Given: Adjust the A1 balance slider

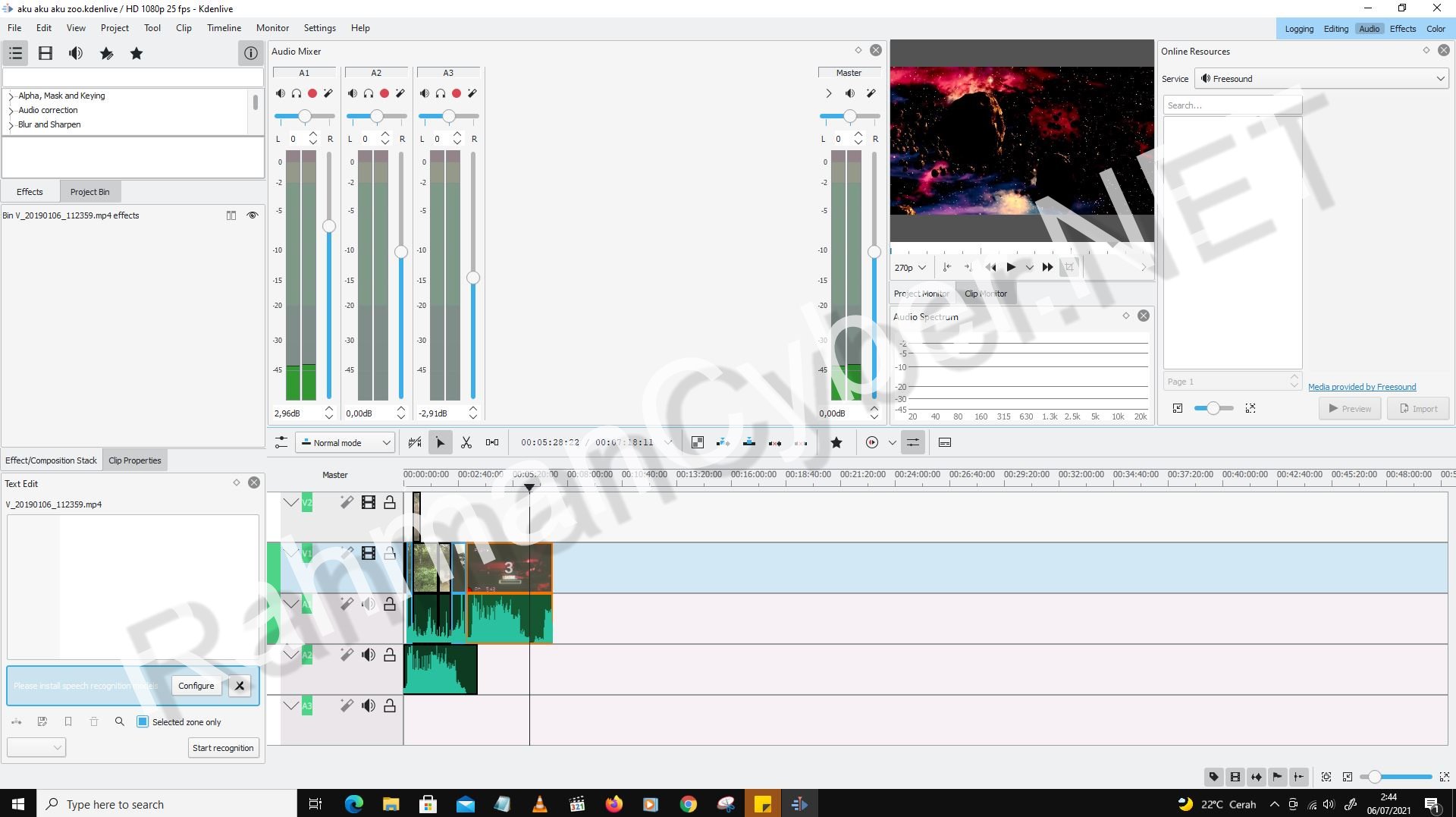Looking at the screenshot, I should pyautogui.click(x=304, y=116).
